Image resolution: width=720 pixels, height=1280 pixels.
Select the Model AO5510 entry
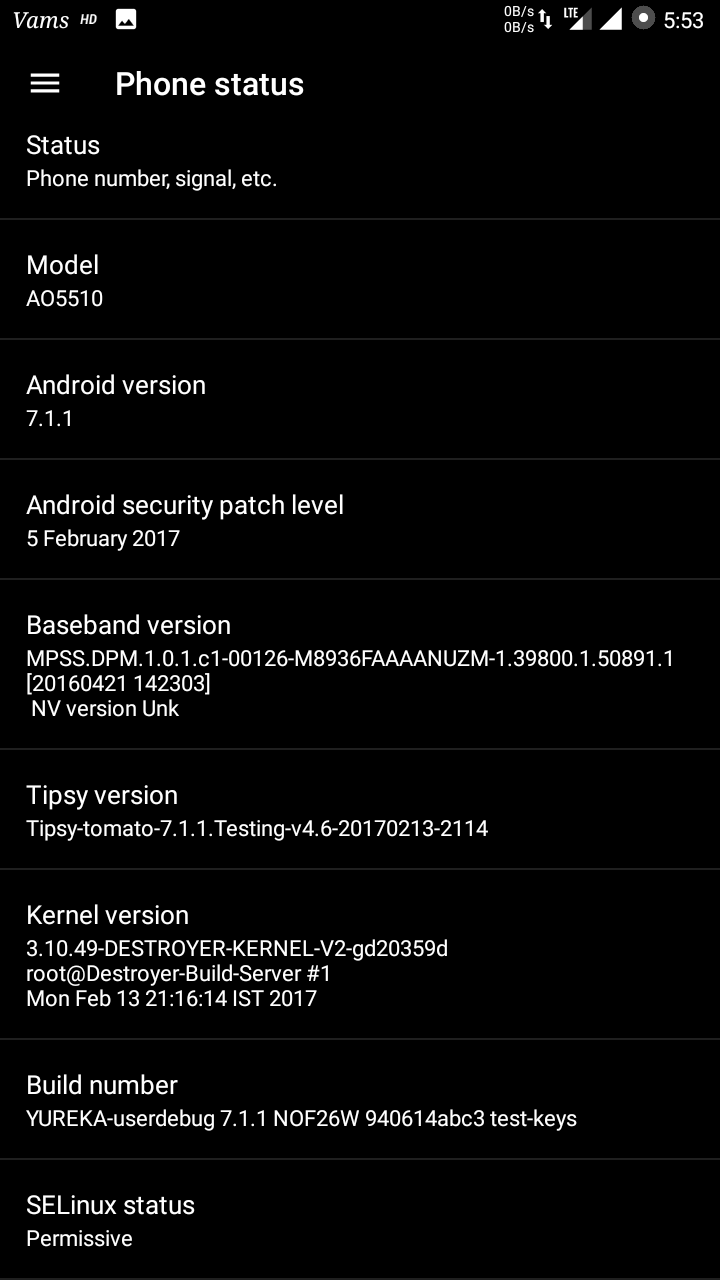point(360,280)
